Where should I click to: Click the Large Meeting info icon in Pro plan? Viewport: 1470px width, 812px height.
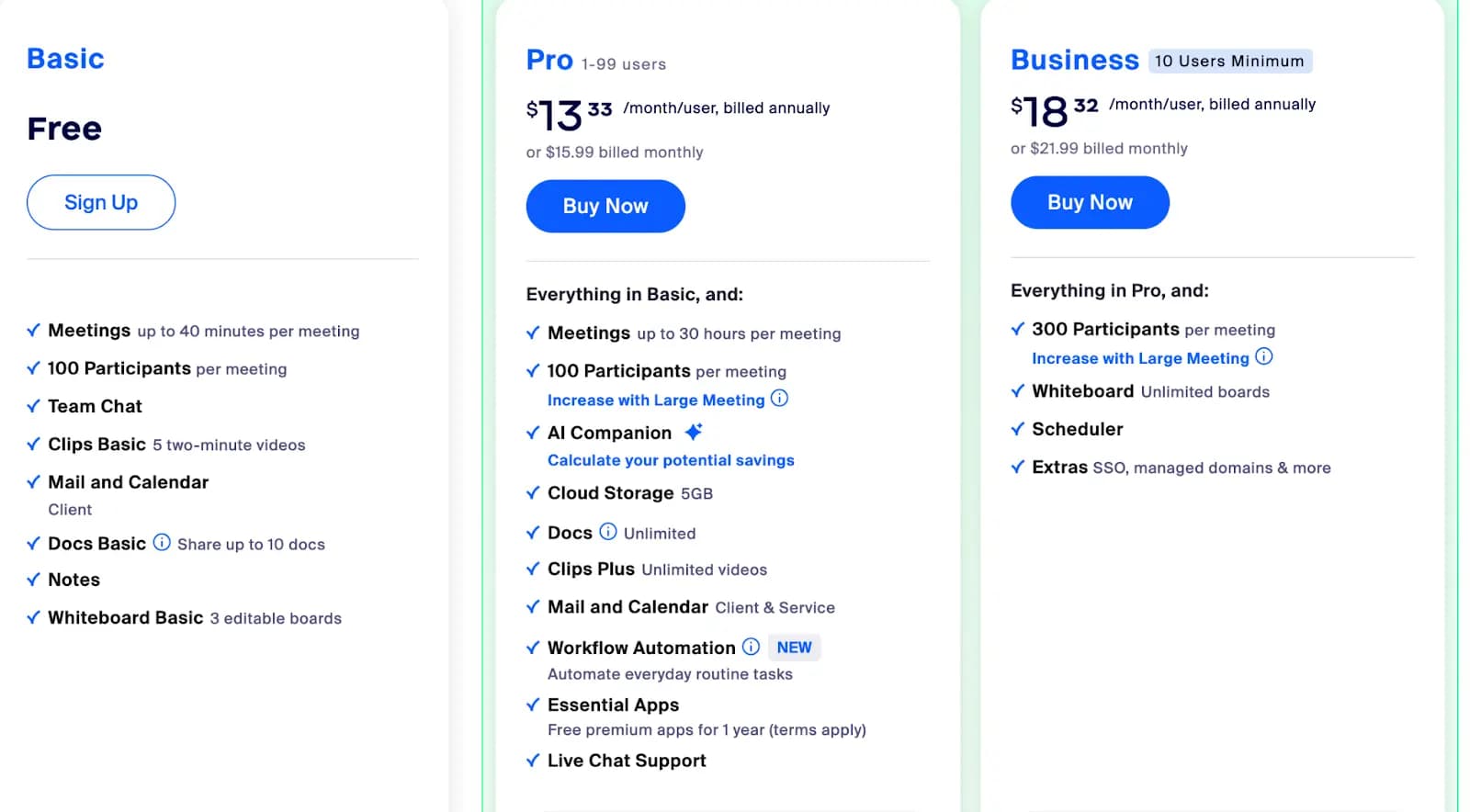point(779,400)
